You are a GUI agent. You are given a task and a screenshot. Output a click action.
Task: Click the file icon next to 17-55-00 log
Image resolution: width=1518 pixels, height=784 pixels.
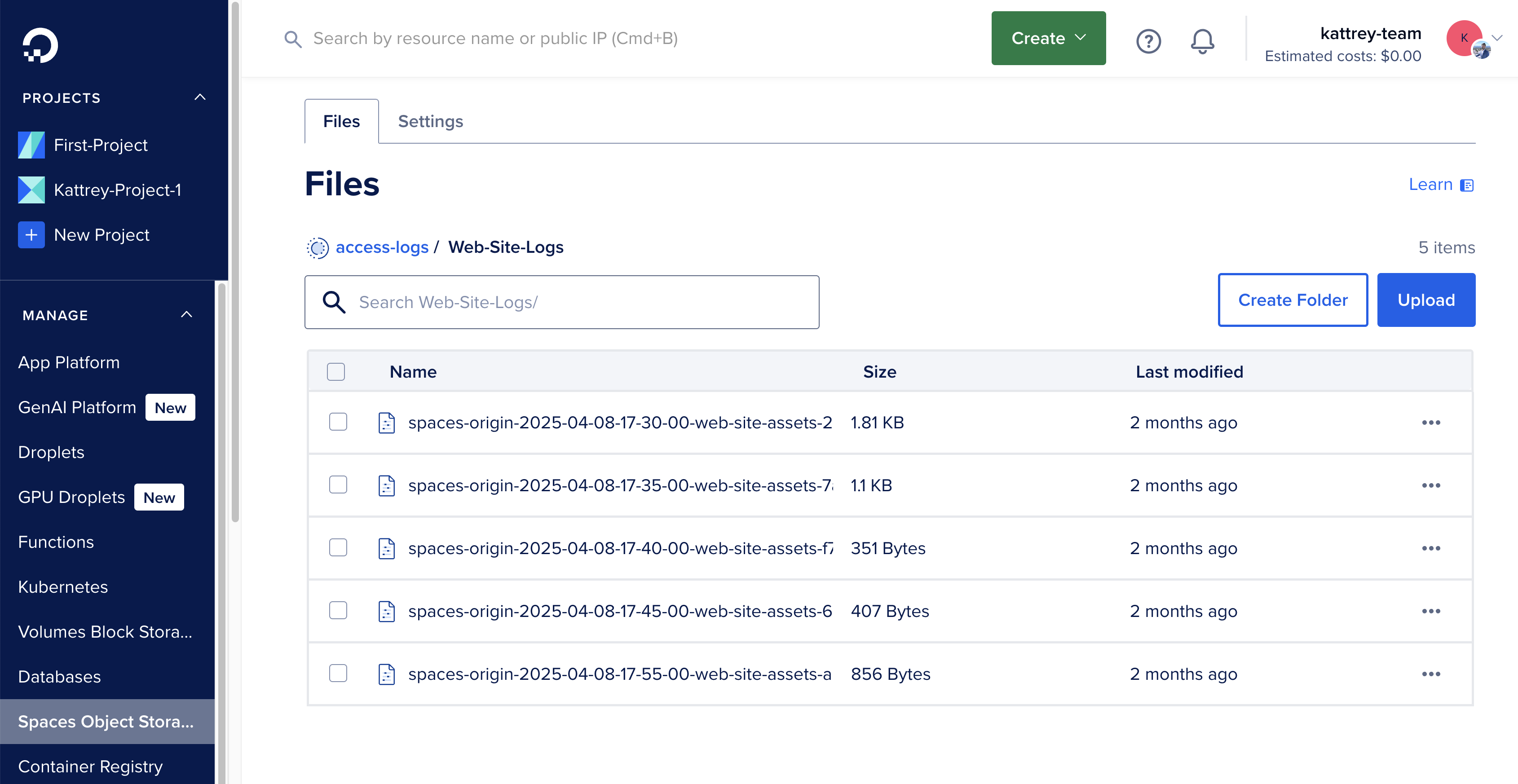pyautogui.click(x=387, y=673)
